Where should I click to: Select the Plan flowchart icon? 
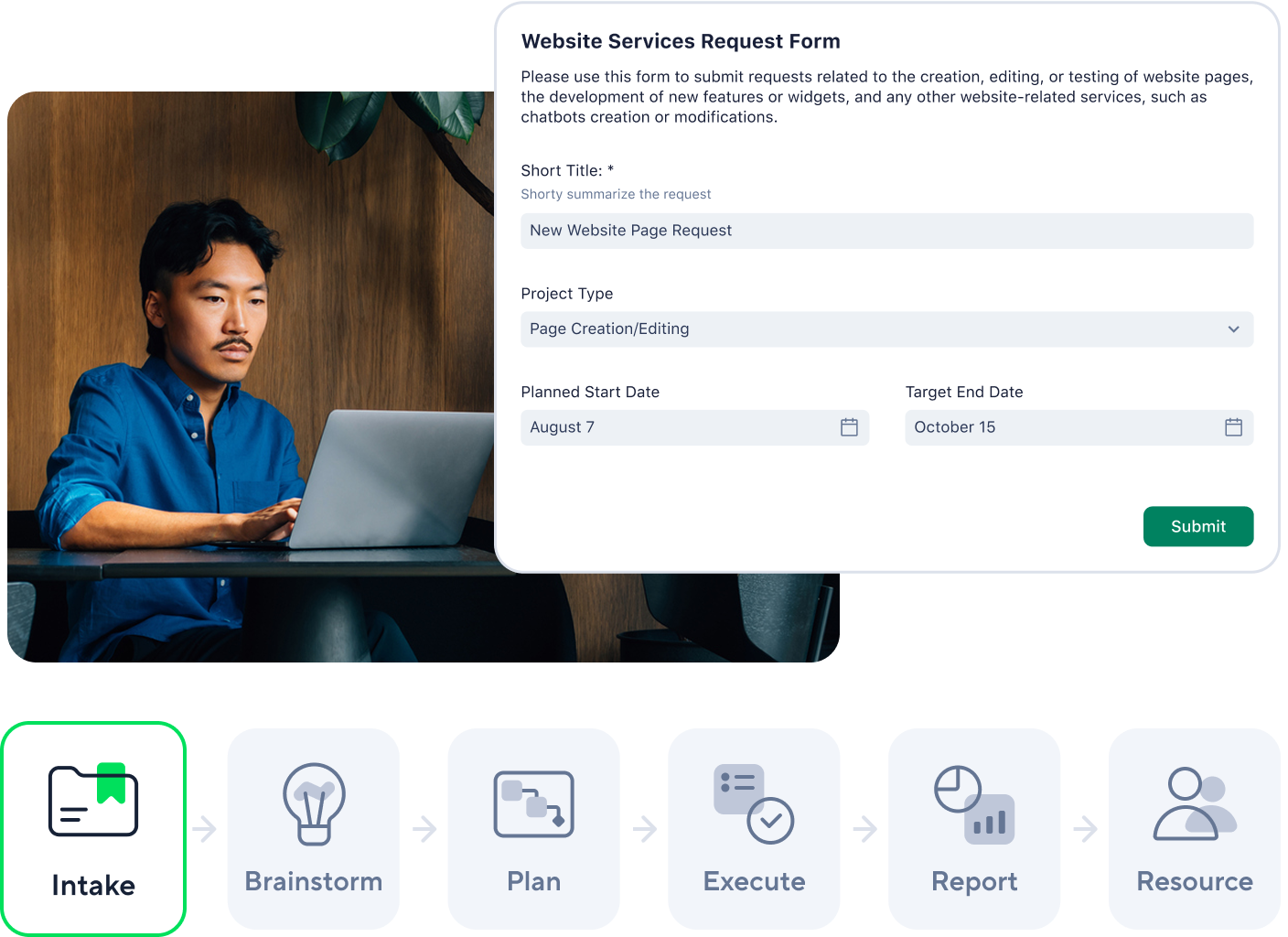533,805
